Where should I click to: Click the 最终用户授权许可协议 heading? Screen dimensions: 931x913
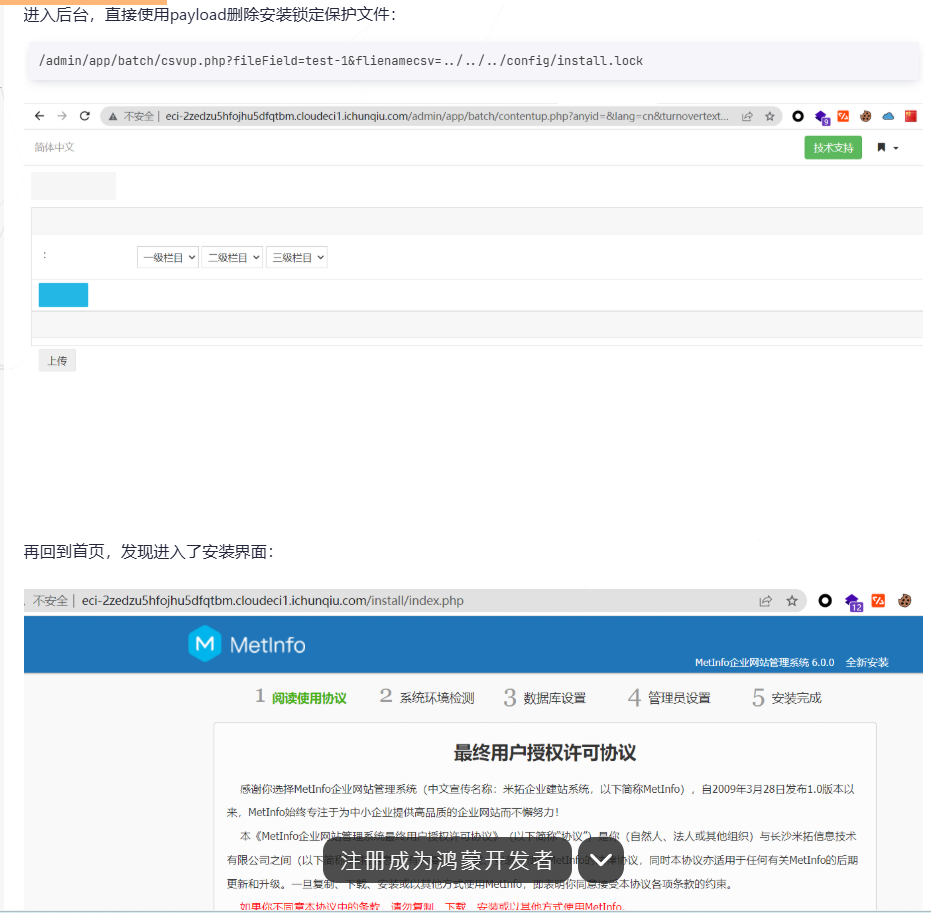(544, 753)
